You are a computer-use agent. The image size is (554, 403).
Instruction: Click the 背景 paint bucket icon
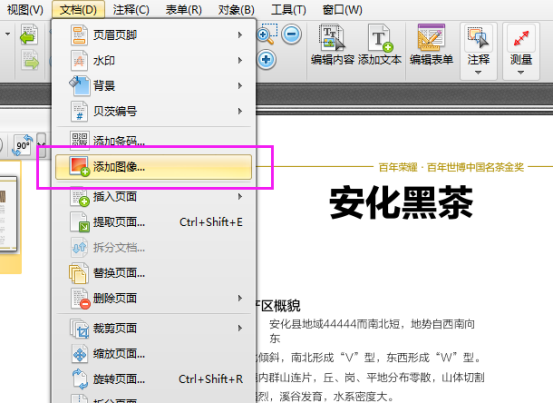79,86
